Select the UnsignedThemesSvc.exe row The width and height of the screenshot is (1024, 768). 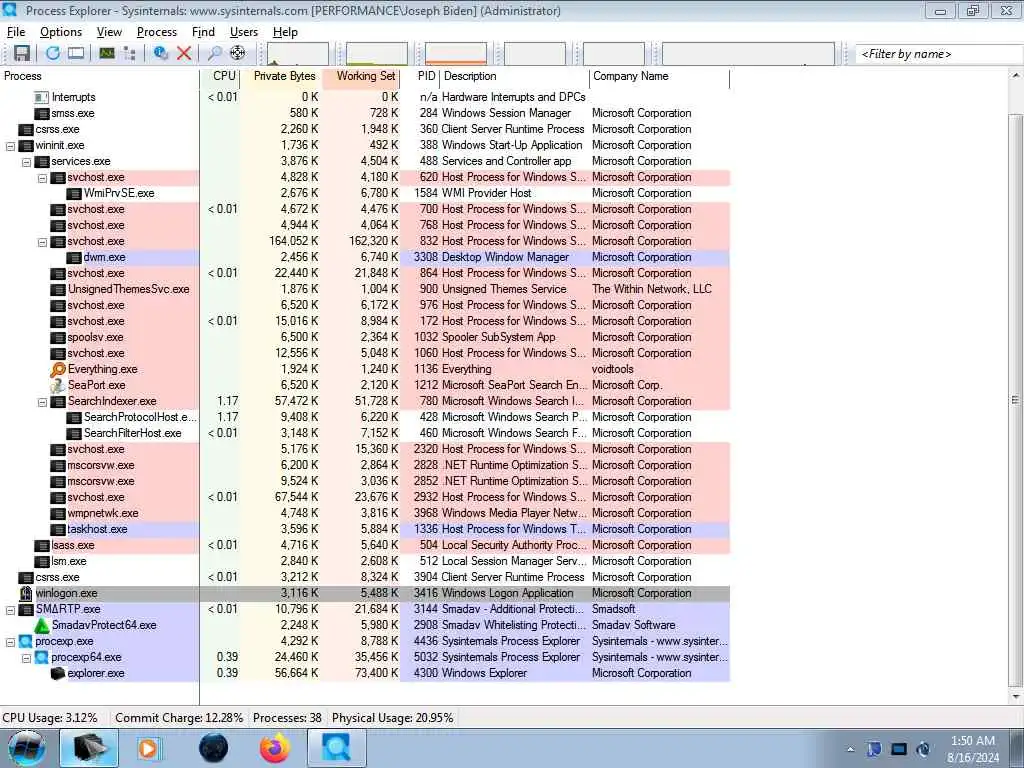pyautogui.click(x=364, y=289)
